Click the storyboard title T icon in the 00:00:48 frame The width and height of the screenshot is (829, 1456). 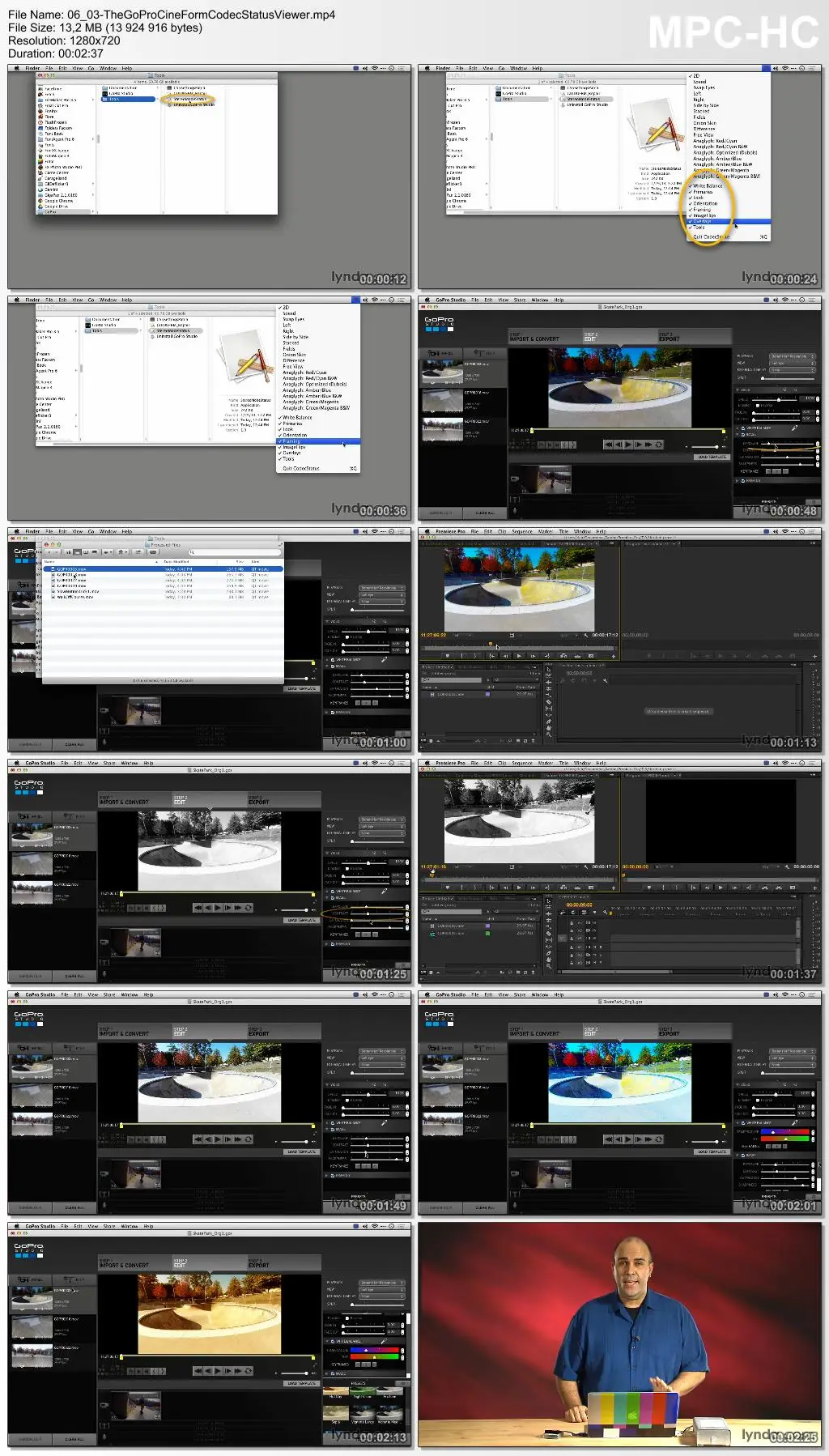(515, 499)
